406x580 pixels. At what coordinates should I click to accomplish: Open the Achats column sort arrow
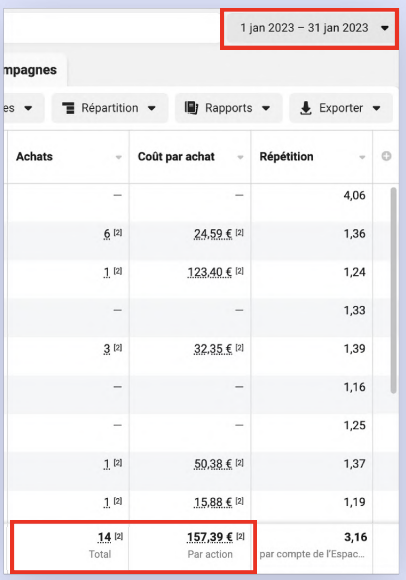pos(118,157)
